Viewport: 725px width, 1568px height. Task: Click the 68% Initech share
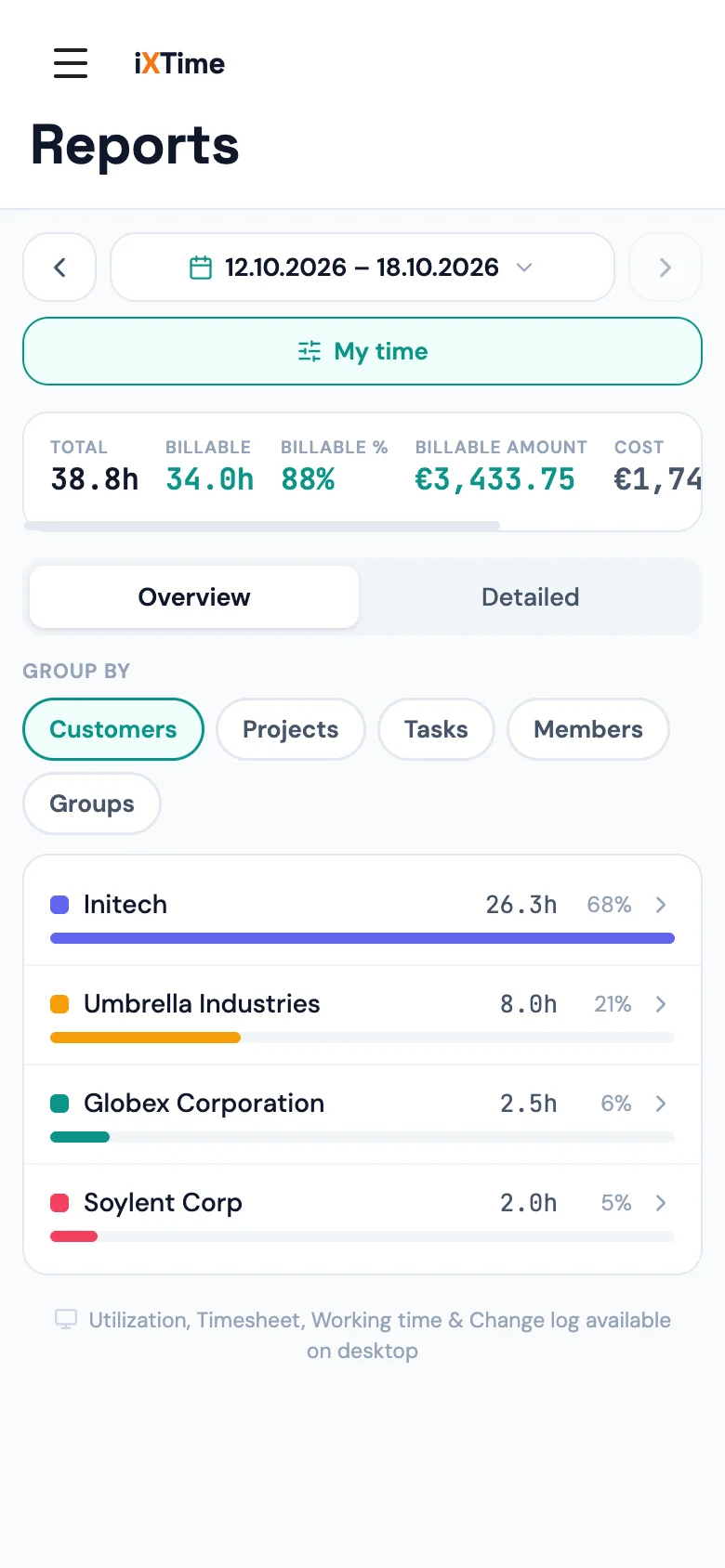pos(609,905)
